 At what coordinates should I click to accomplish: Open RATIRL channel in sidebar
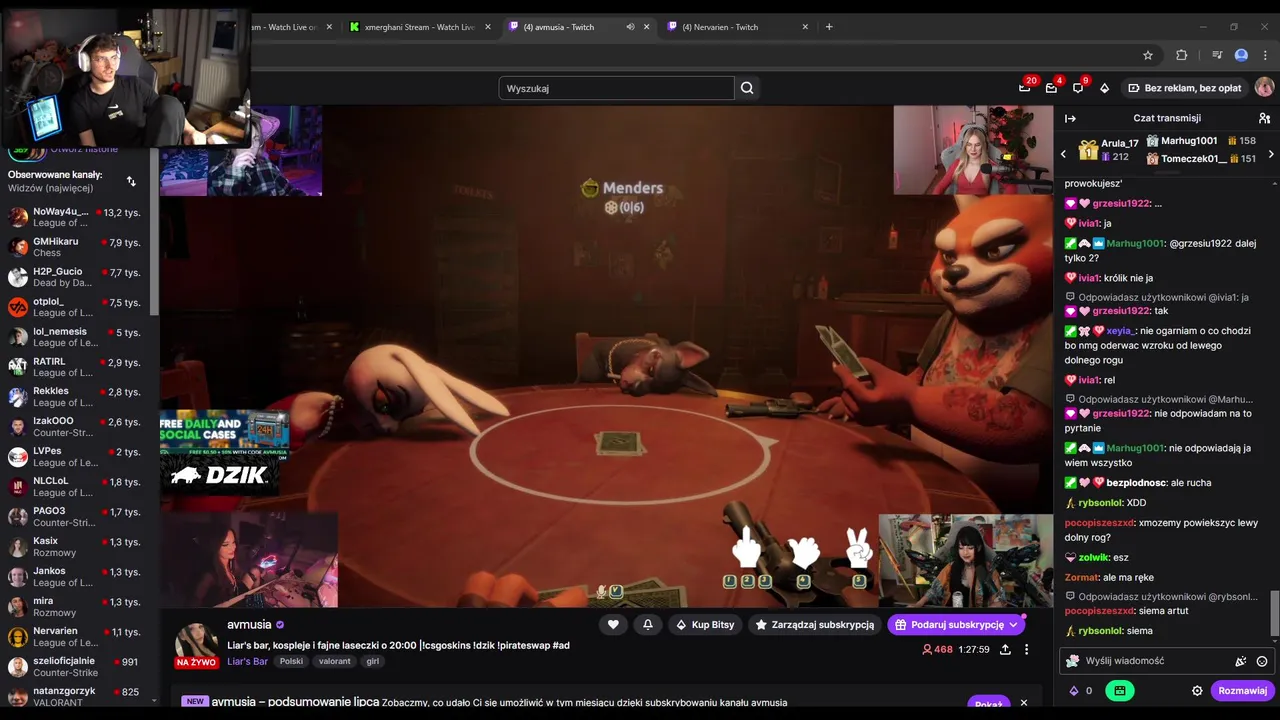74,367
